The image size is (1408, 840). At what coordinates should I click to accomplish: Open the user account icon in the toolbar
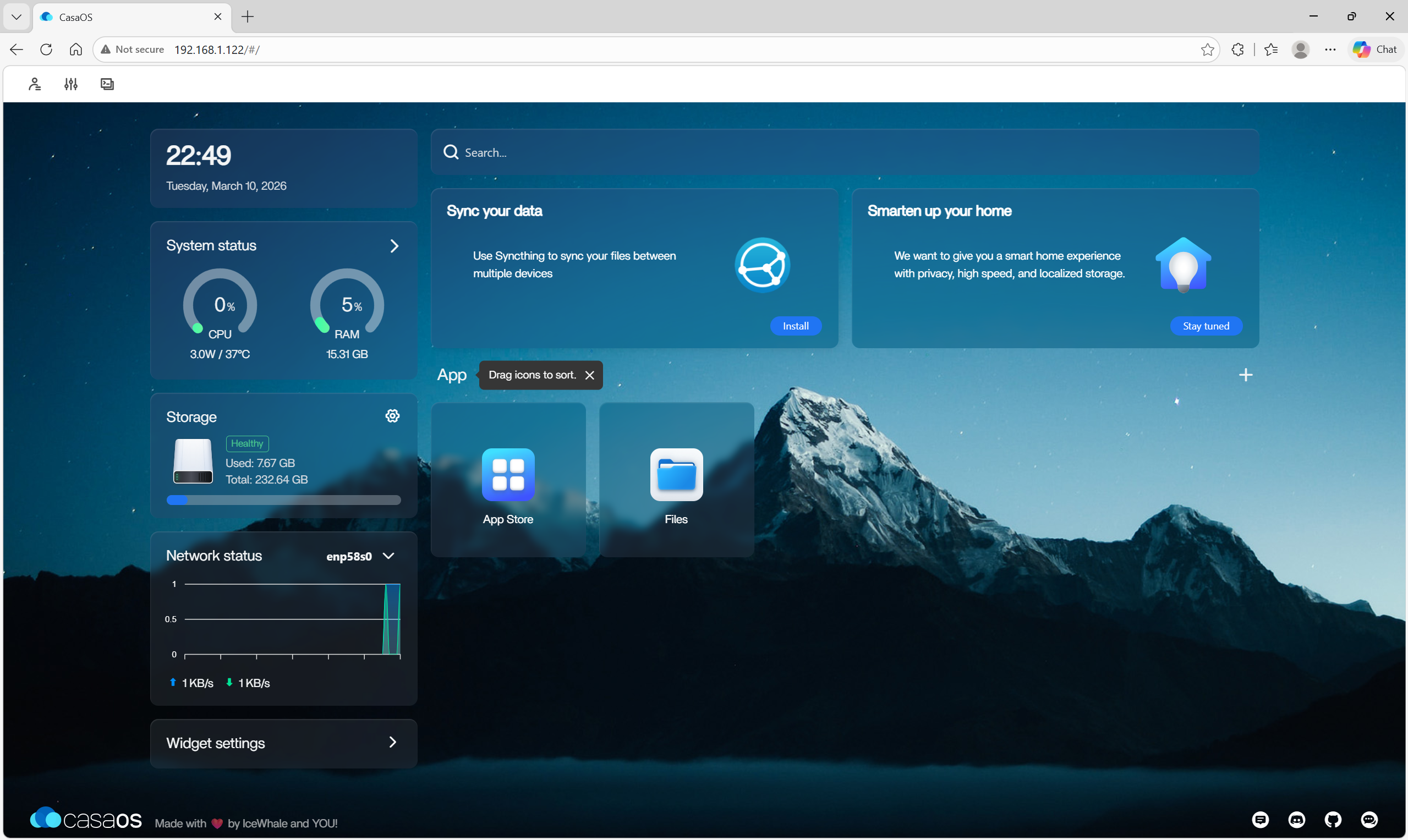[x=35, y=84]
